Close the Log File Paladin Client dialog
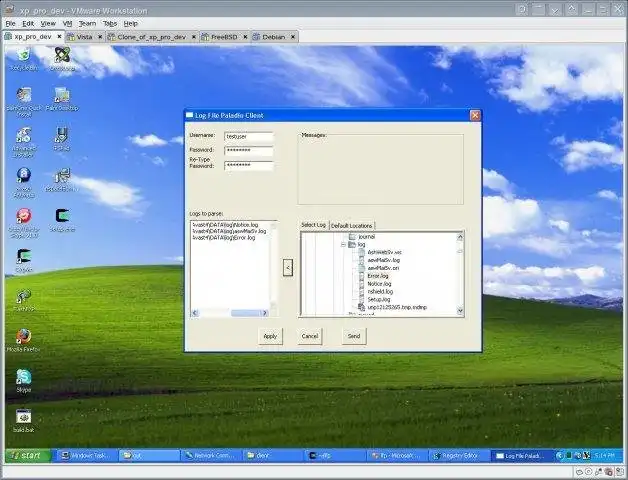628x480 pixels. pyautogui.click(x=475, y=115)
